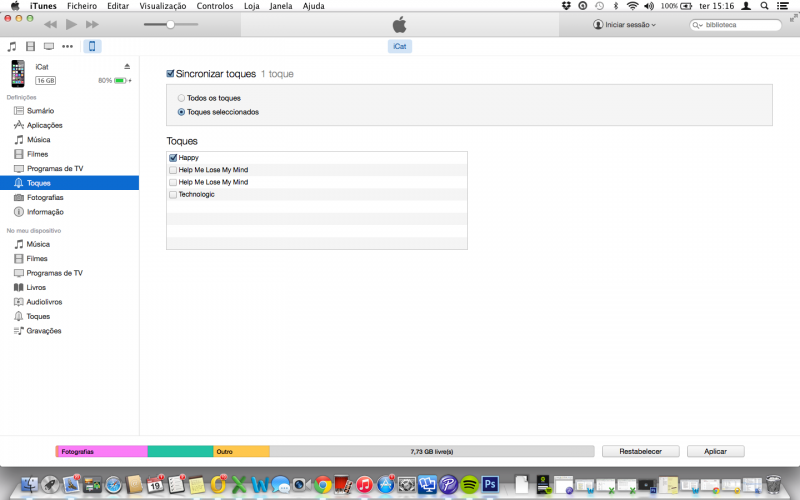Open the Fotografias settings section
This screenshot has width=800, height=500.
coord(45,197)
